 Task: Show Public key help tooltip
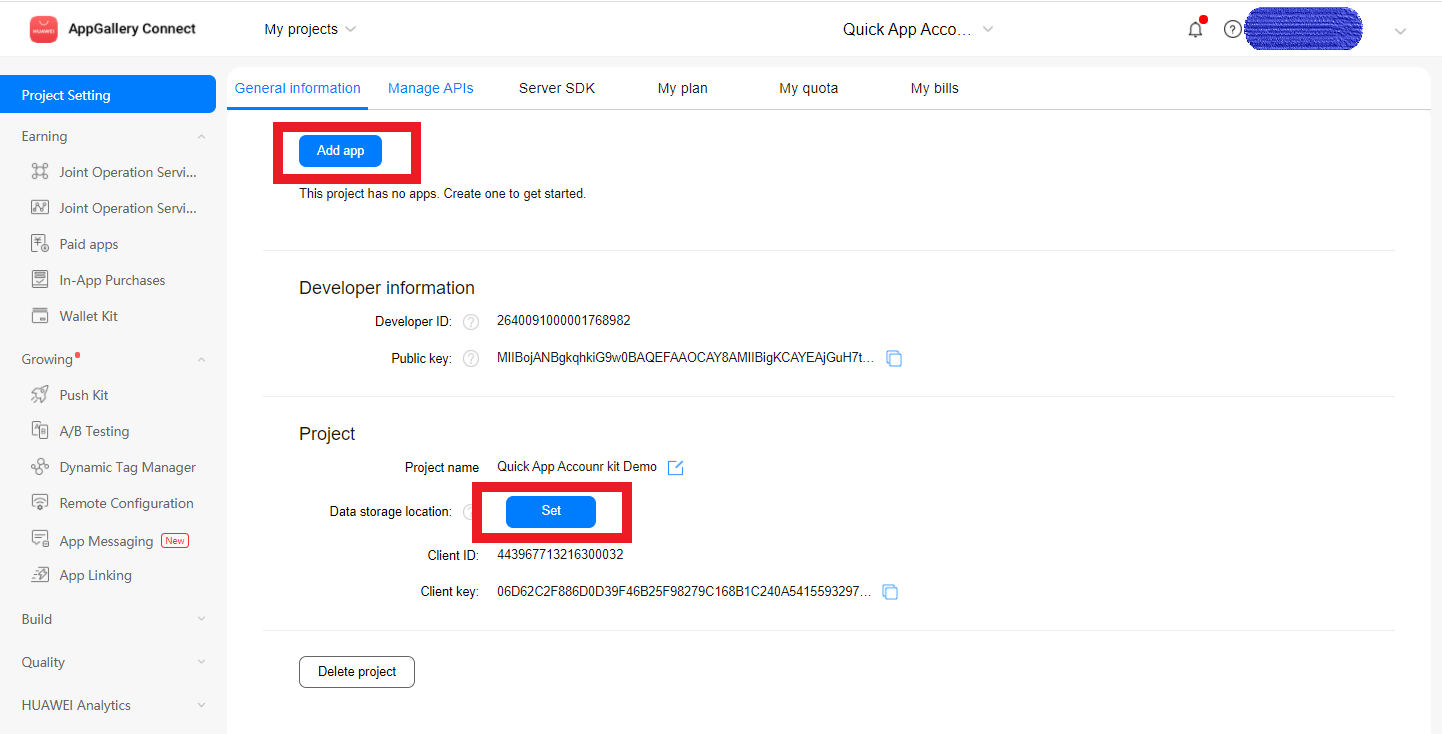pos(471,358)
